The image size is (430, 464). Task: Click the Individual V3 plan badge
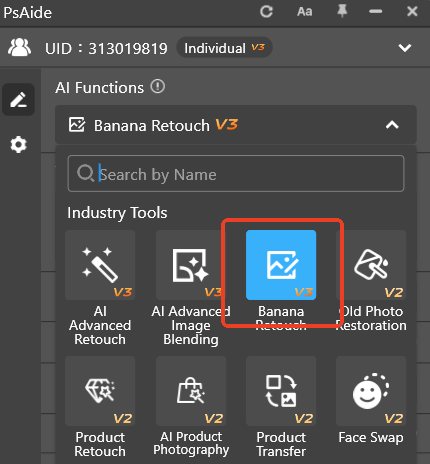[x=224, y=48]
